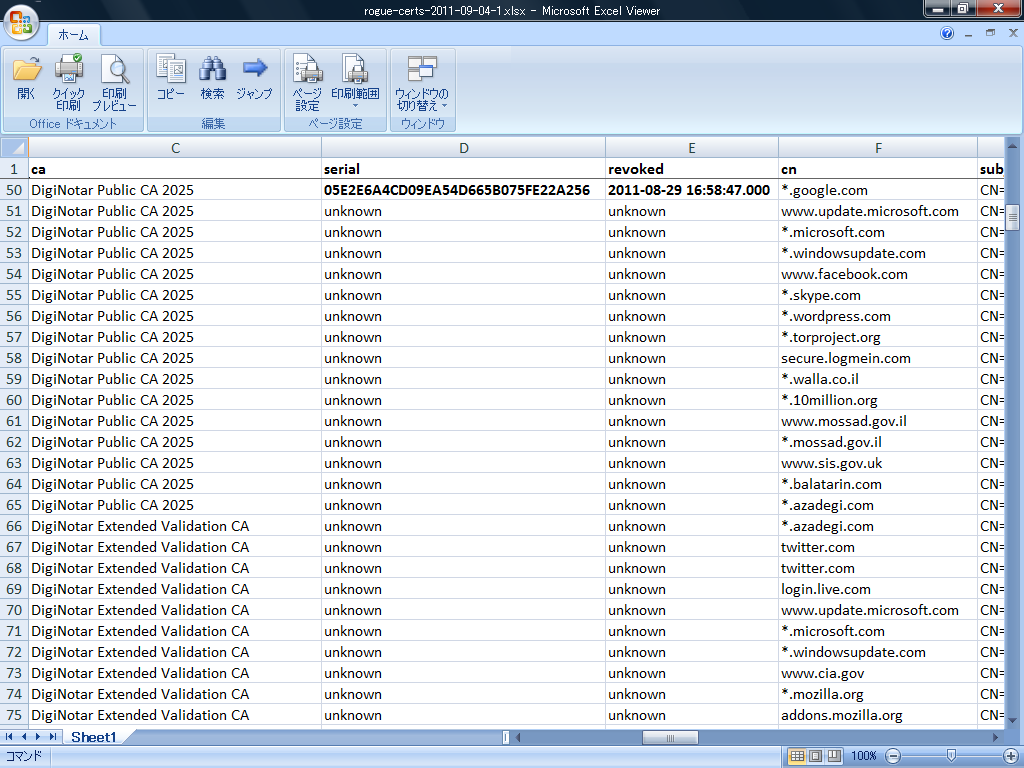Select the Sheet1 worksheet tab
1024x768 pixels.
93,737
